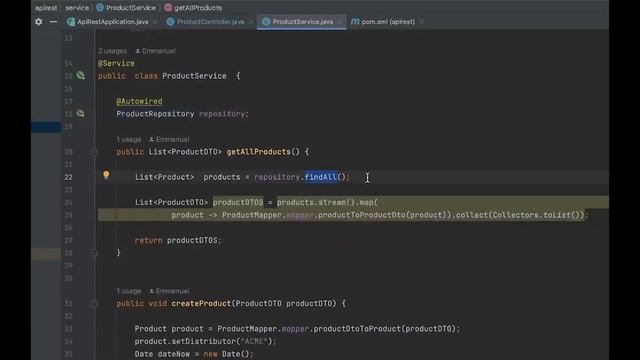Show '1 usage' hint above getAllProducts
This screenshot has height=360, width=640.
129,140
